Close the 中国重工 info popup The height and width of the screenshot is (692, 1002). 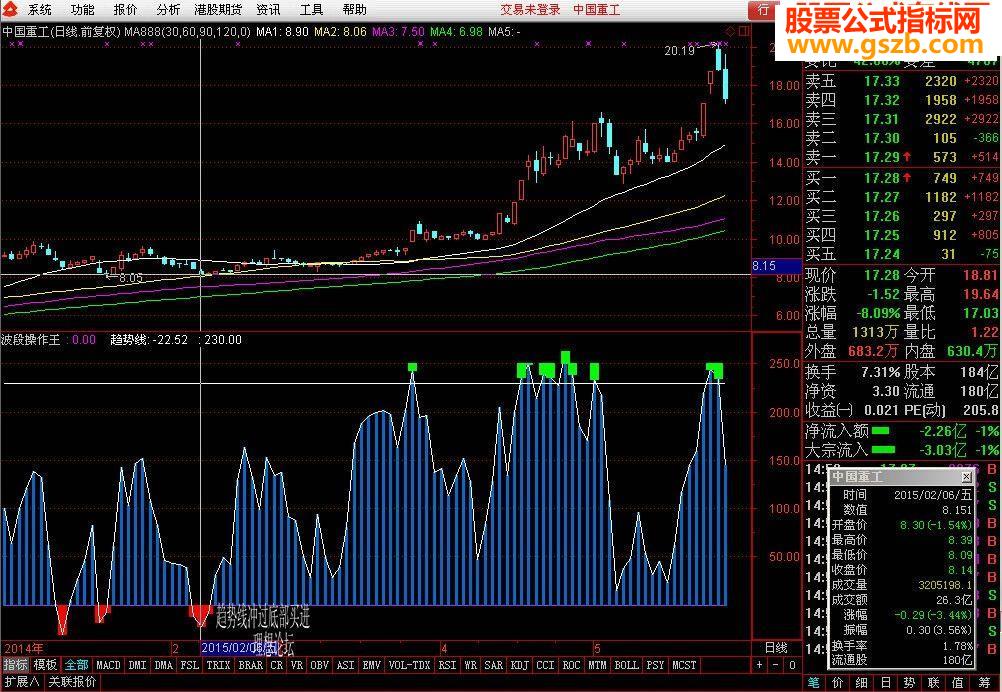(x=966, y=477)
